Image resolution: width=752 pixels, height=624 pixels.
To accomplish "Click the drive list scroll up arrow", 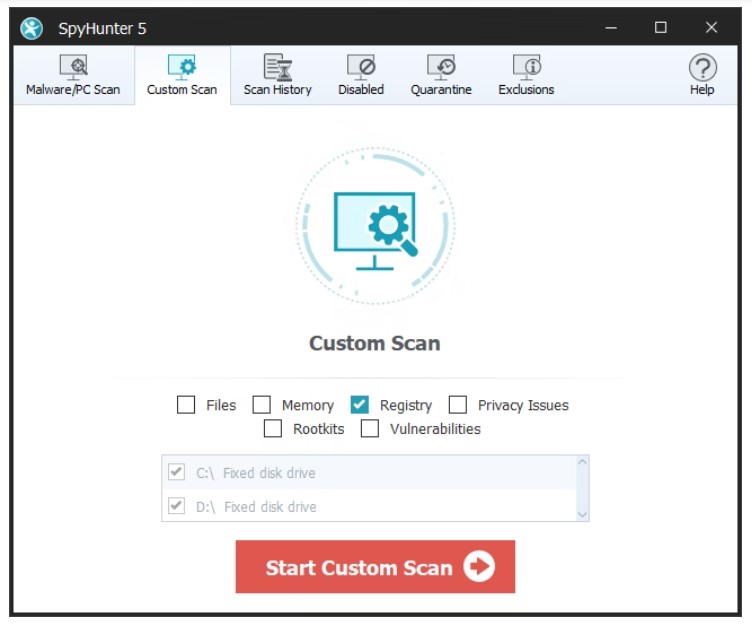I will click(583, 462).
